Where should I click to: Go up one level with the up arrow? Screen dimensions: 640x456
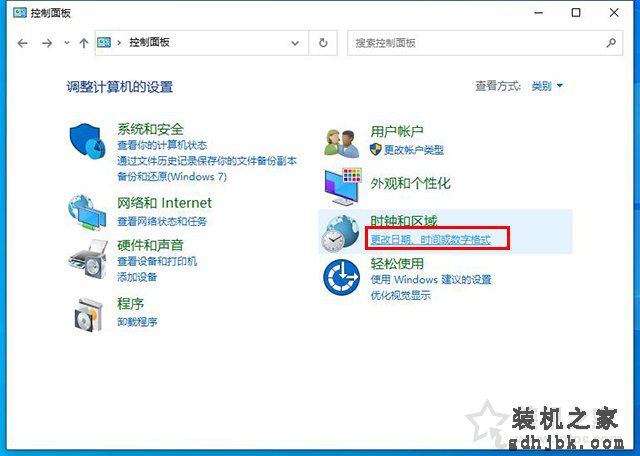(84, 43)
